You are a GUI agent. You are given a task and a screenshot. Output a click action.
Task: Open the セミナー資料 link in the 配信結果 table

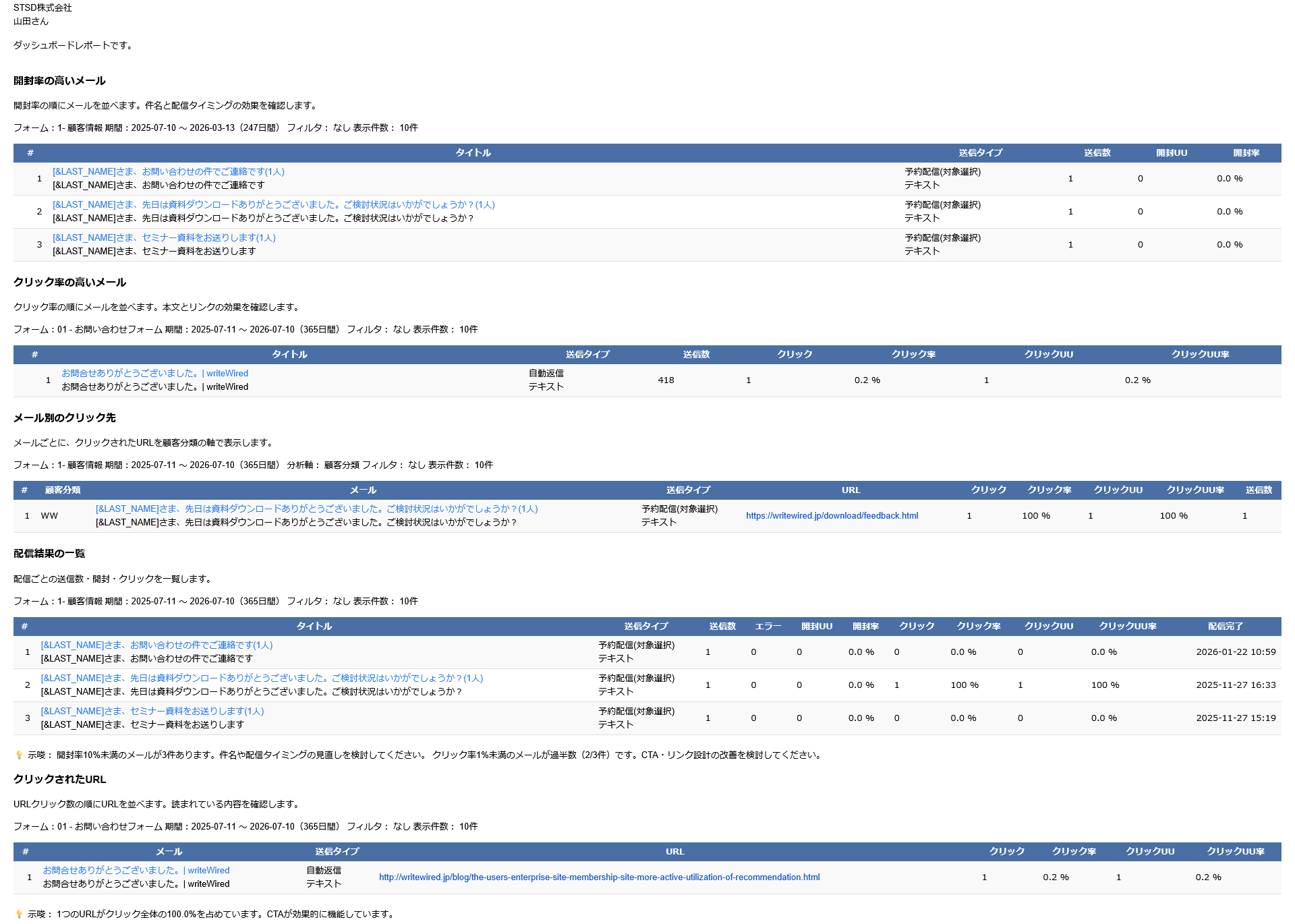point(152,712)
